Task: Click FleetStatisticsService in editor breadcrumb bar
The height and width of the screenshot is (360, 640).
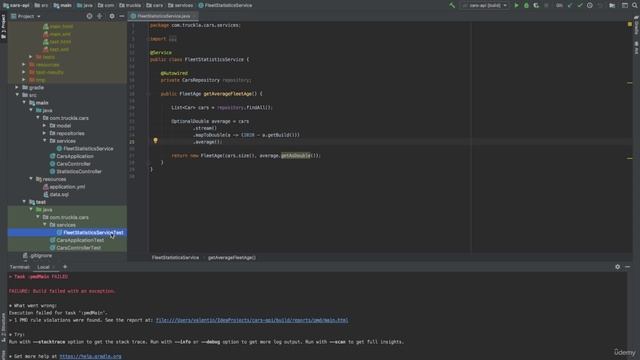Action: pos(175,258)
